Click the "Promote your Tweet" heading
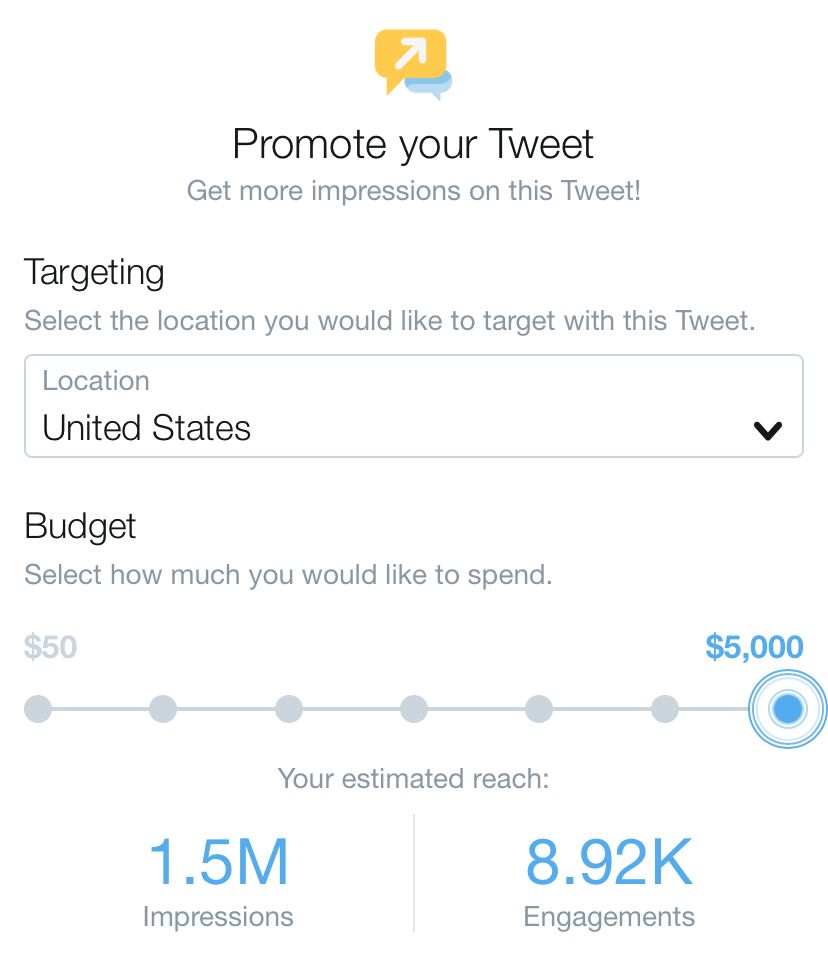This screenshot has height=958, width=828. pyautogui.click(x=413, y=144)
